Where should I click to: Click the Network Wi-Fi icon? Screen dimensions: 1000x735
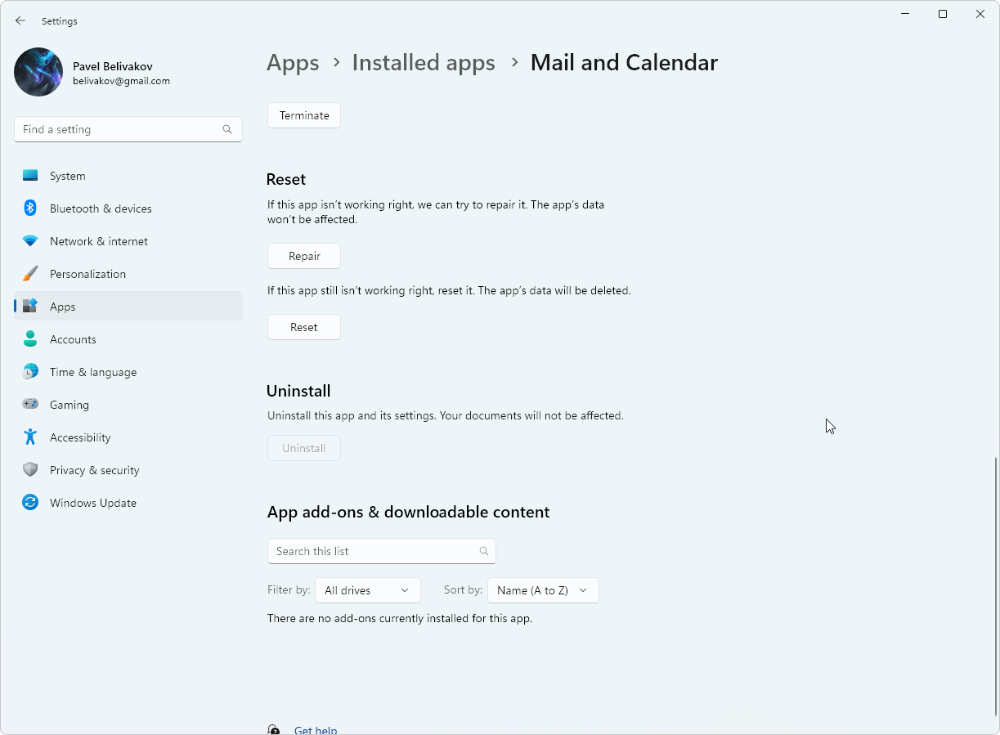[x=30, y=241]
